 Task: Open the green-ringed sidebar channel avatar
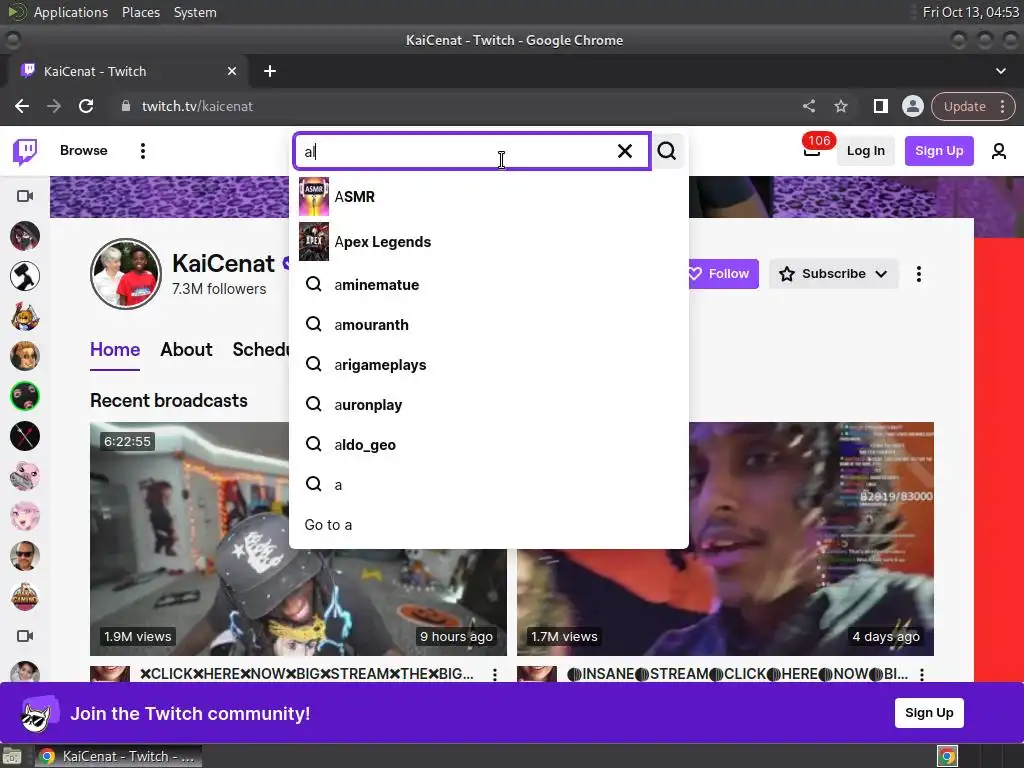25,396
